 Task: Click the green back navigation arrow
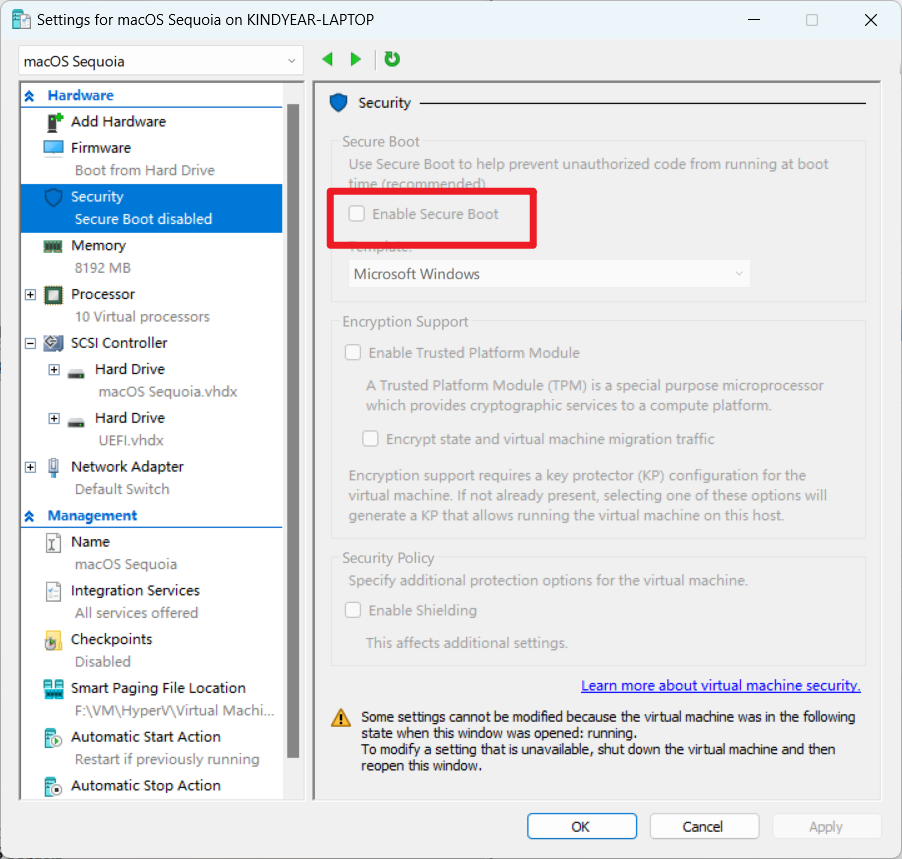pos(328,59)
